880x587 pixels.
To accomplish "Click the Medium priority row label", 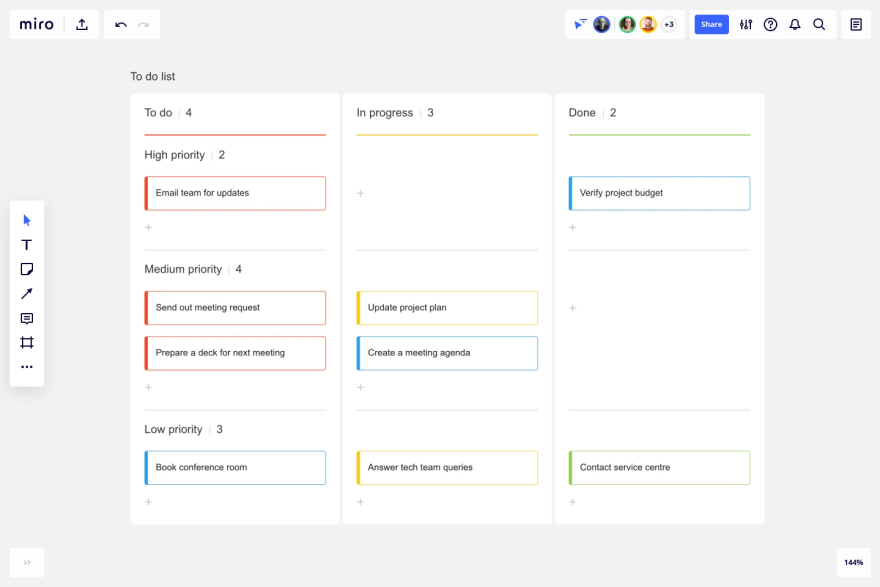I will pos(183,269).
